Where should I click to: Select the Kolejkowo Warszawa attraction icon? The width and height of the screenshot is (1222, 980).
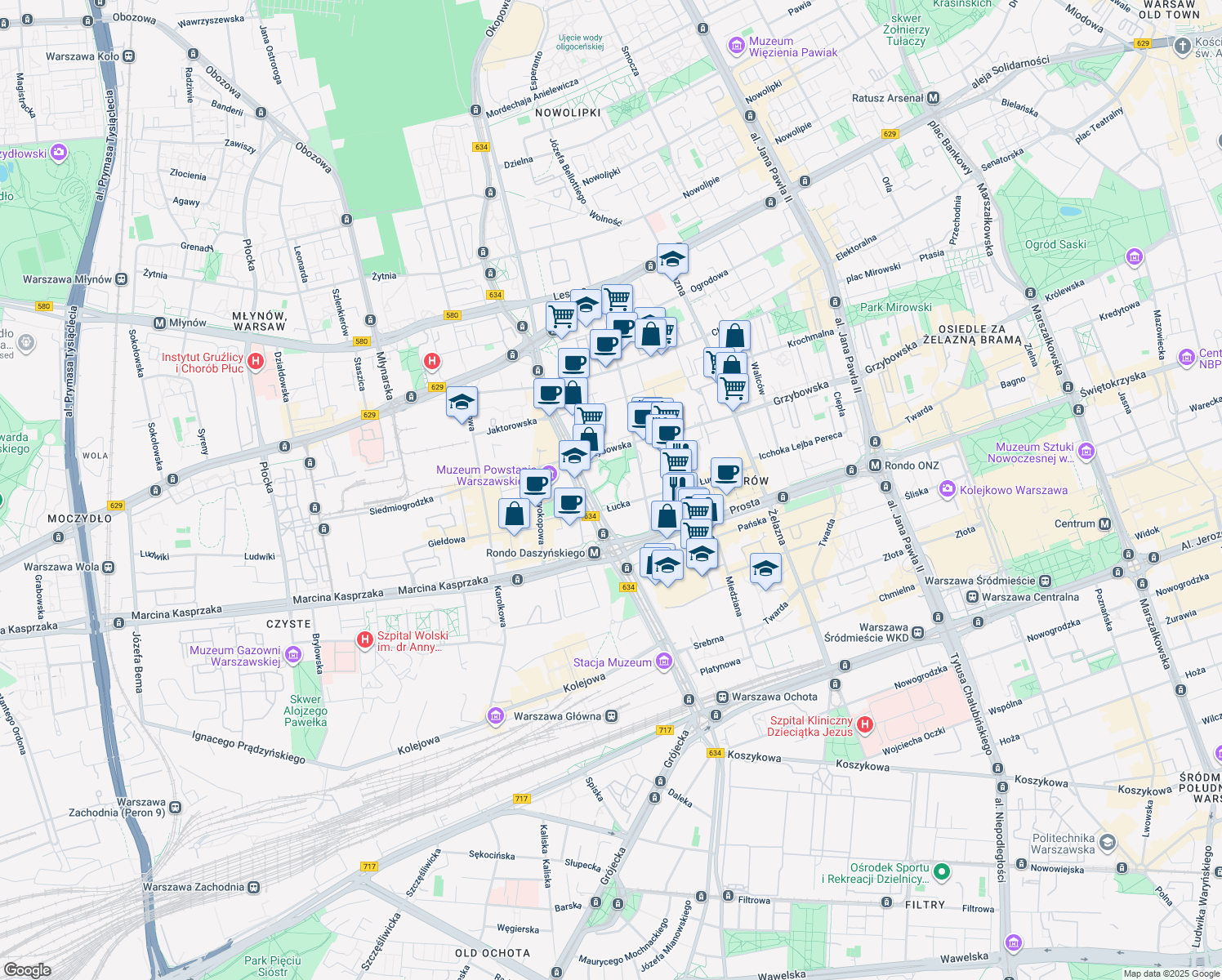pos(947,489)
